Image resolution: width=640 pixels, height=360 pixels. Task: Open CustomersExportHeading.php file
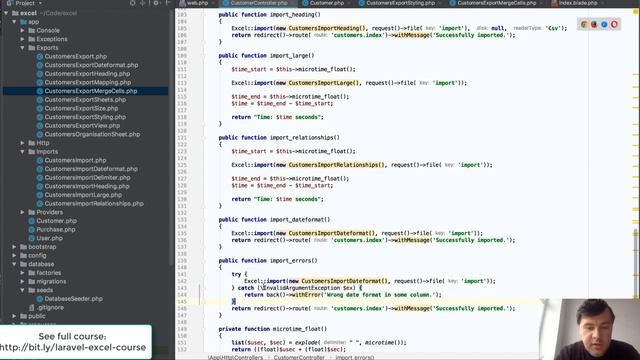tap(87, 73)
